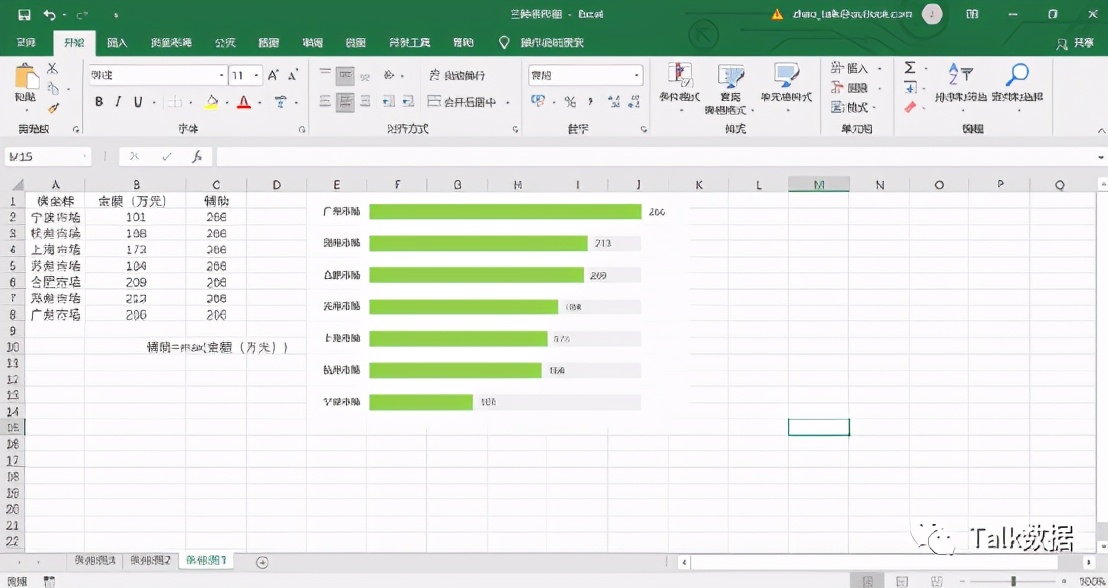Click the Name Box showing M15

click(45, 157)
